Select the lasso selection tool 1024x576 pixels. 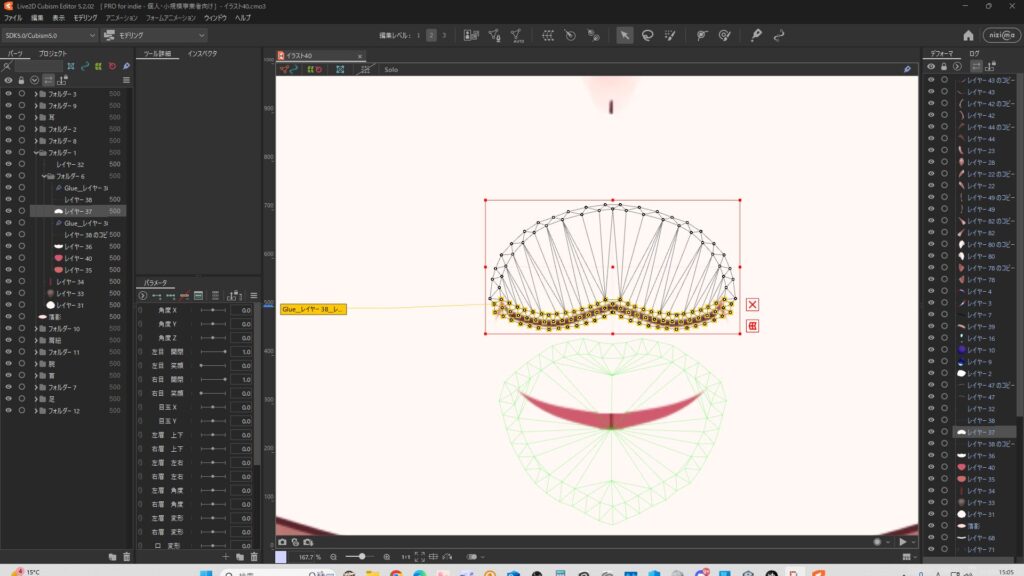[647, 35]
